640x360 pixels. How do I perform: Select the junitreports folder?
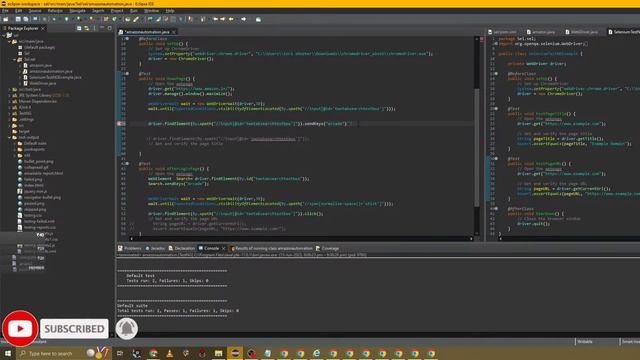coord(31,149)
